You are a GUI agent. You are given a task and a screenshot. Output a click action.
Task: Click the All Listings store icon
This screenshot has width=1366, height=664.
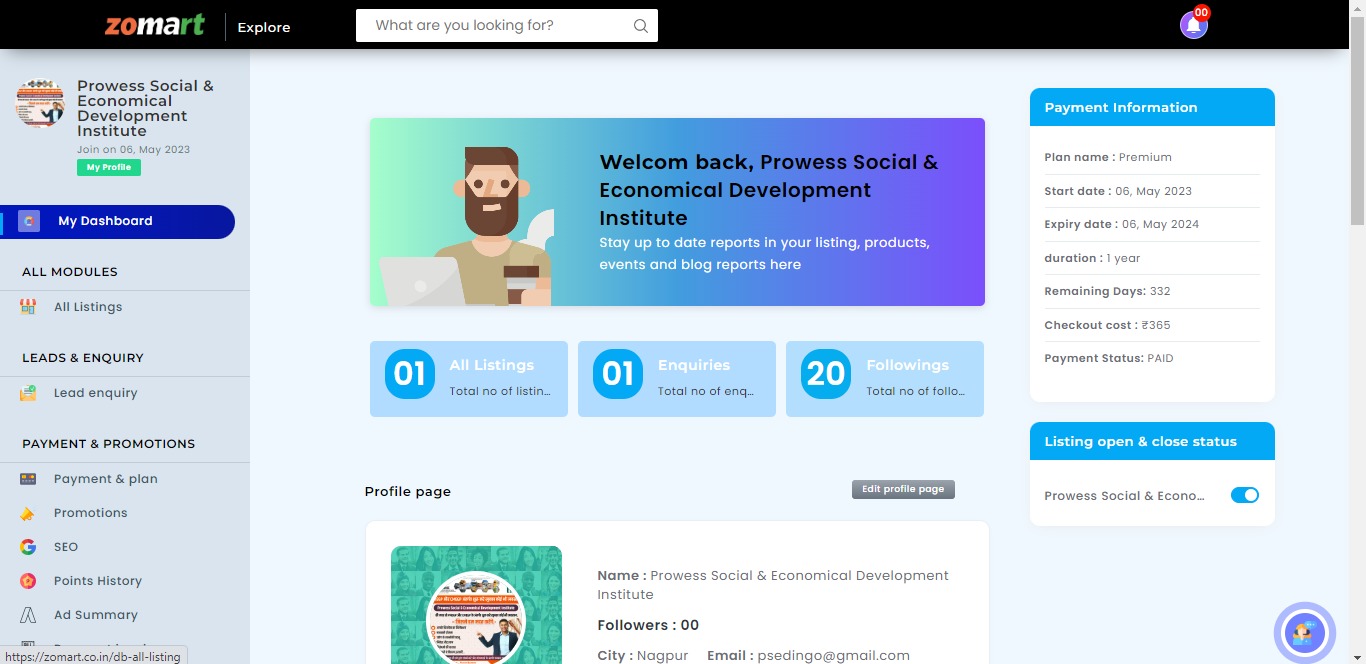[x=28, y=307]
